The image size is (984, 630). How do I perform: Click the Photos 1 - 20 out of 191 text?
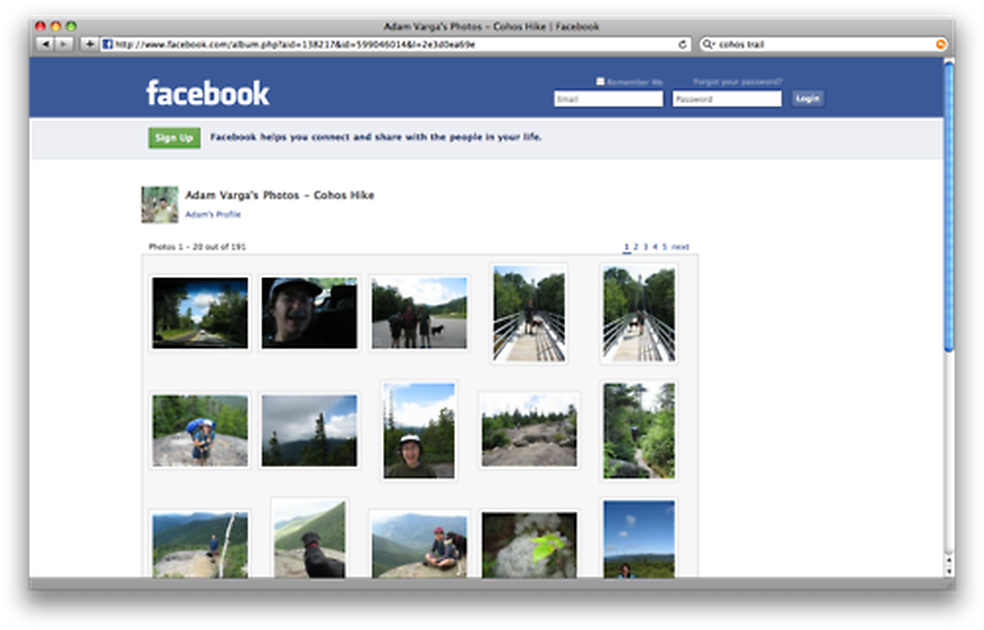point(197,247)
